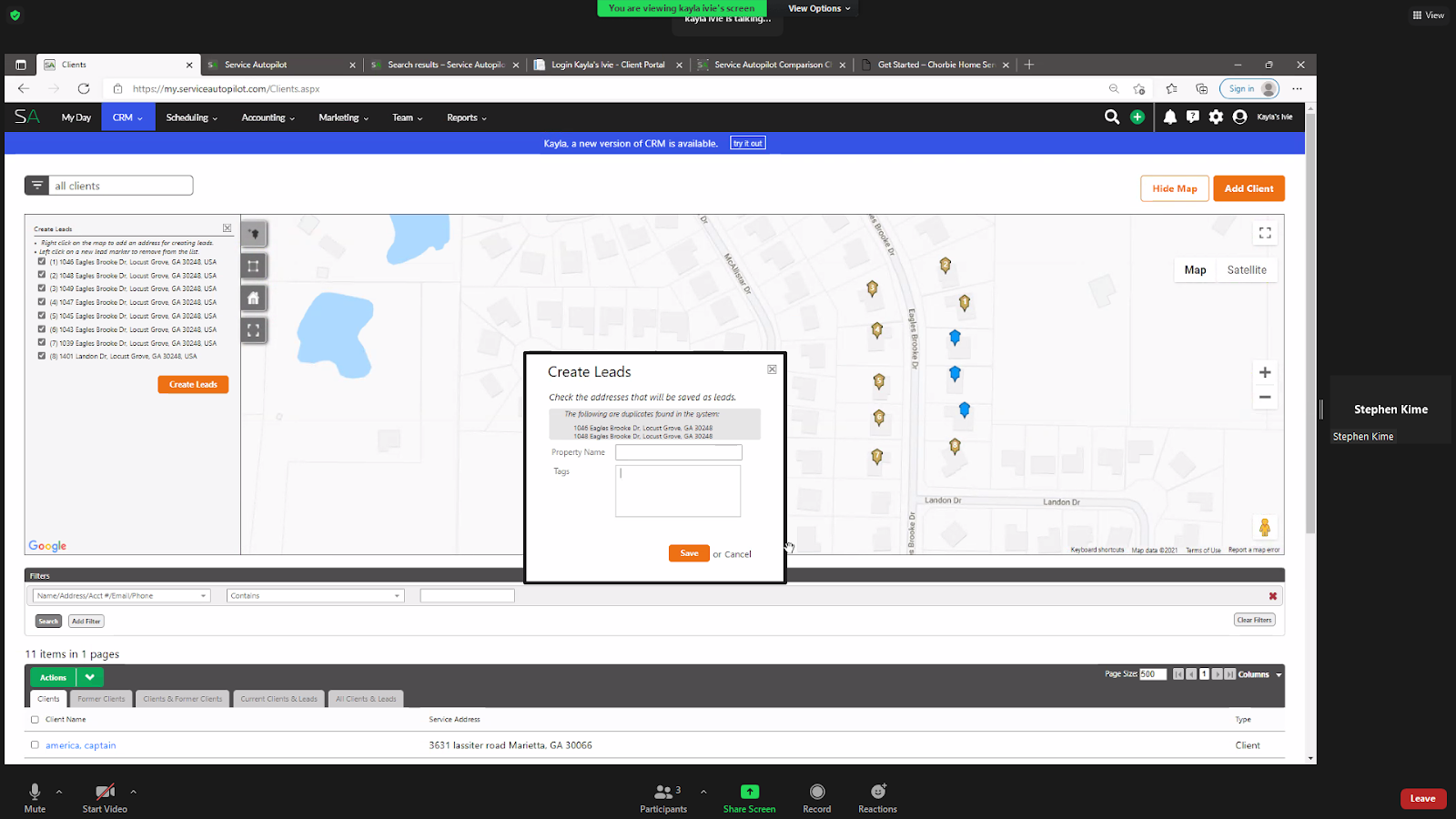
Task: Select the rectangle area selection map tool
Action: [254, 266]
